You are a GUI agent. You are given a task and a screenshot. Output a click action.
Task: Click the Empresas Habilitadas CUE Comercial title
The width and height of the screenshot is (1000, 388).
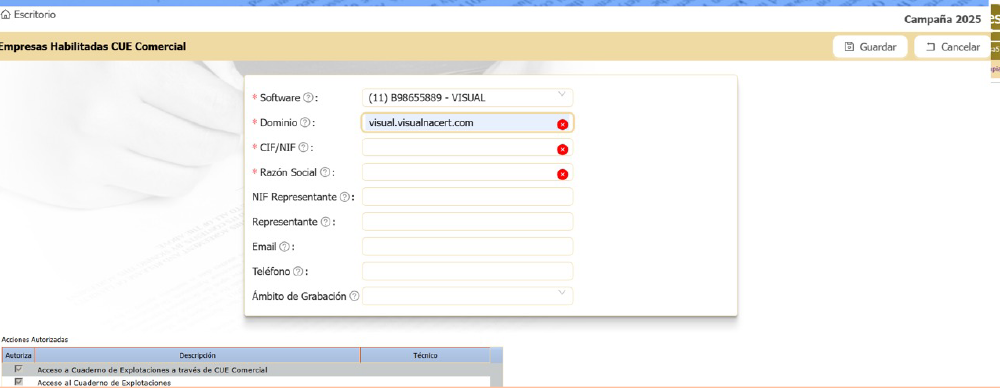[93, 47]
